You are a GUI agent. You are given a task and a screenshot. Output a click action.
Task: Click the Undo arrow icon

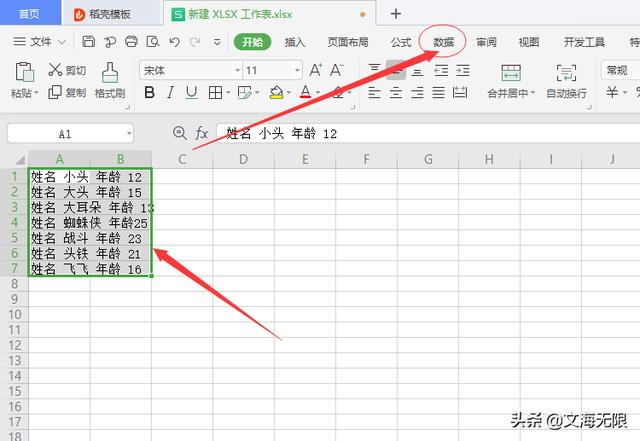[x=175, y=42]
